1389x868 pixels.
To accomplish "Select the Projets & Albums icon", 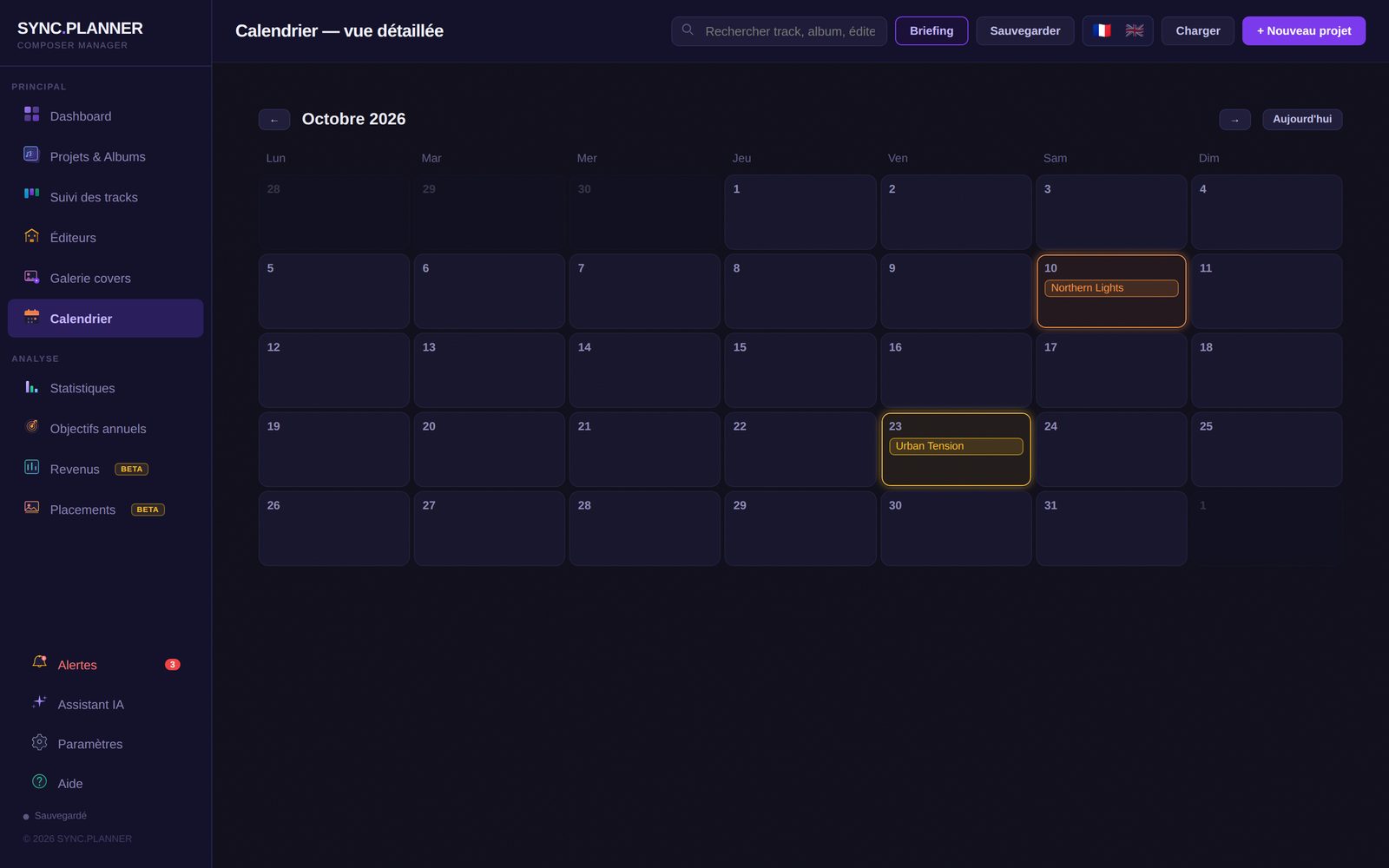I will [x=31, y=155].
